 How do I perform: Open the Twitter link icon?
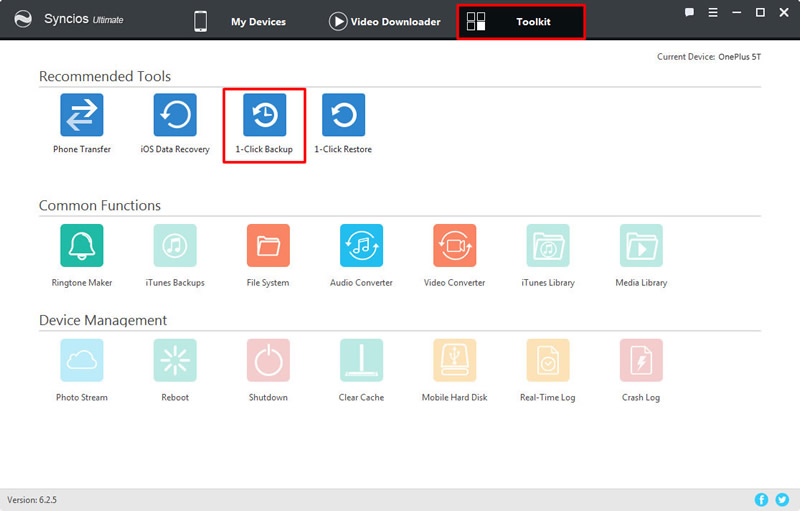click(x=782, y=499)
